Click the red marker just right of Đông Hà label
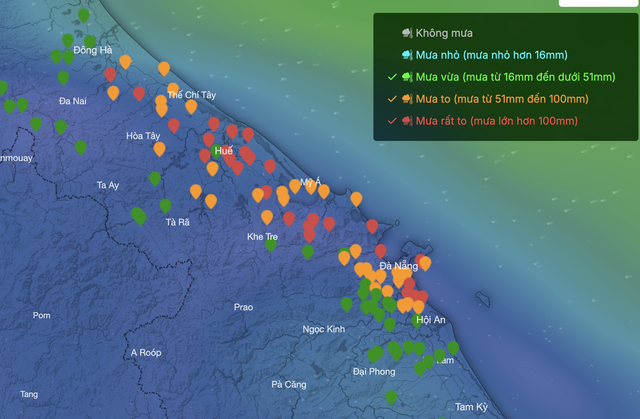The width and height of the screenshot is (640, 419). (x=110, y=74)
